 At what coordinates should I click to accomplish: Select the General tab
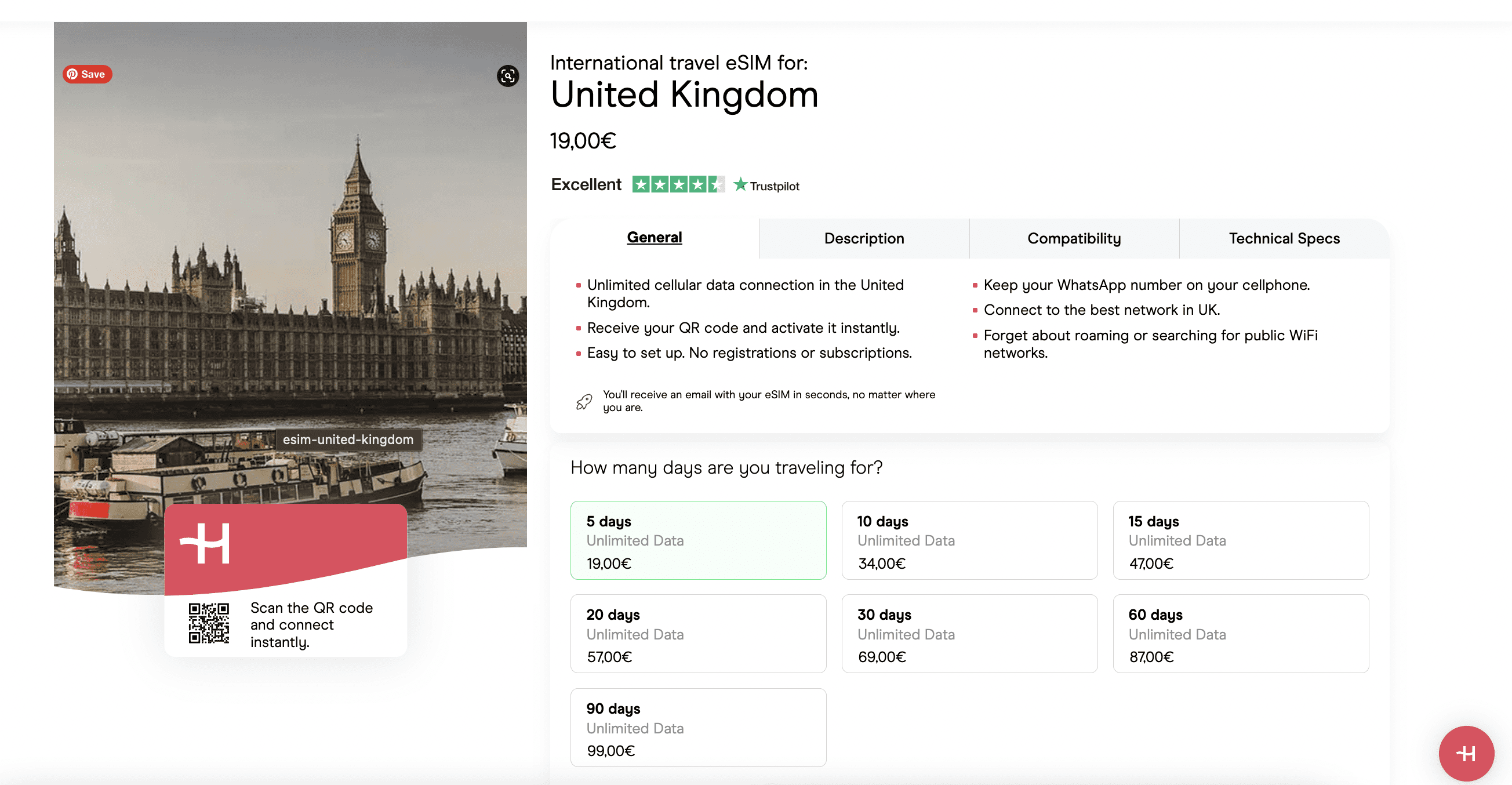coord(655,238)
